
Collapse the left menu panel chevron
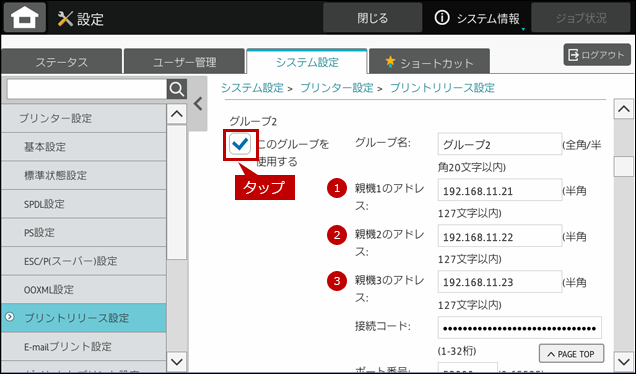[x=198, y=104]
